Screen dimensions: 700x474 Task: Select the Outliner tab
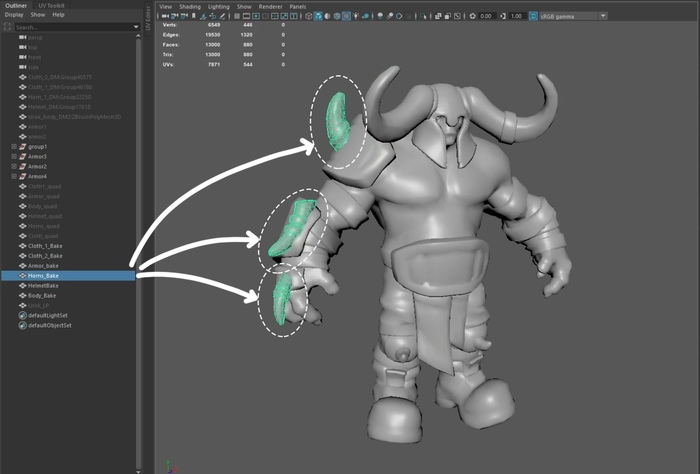pyautogui.click(x=16, y=6)
